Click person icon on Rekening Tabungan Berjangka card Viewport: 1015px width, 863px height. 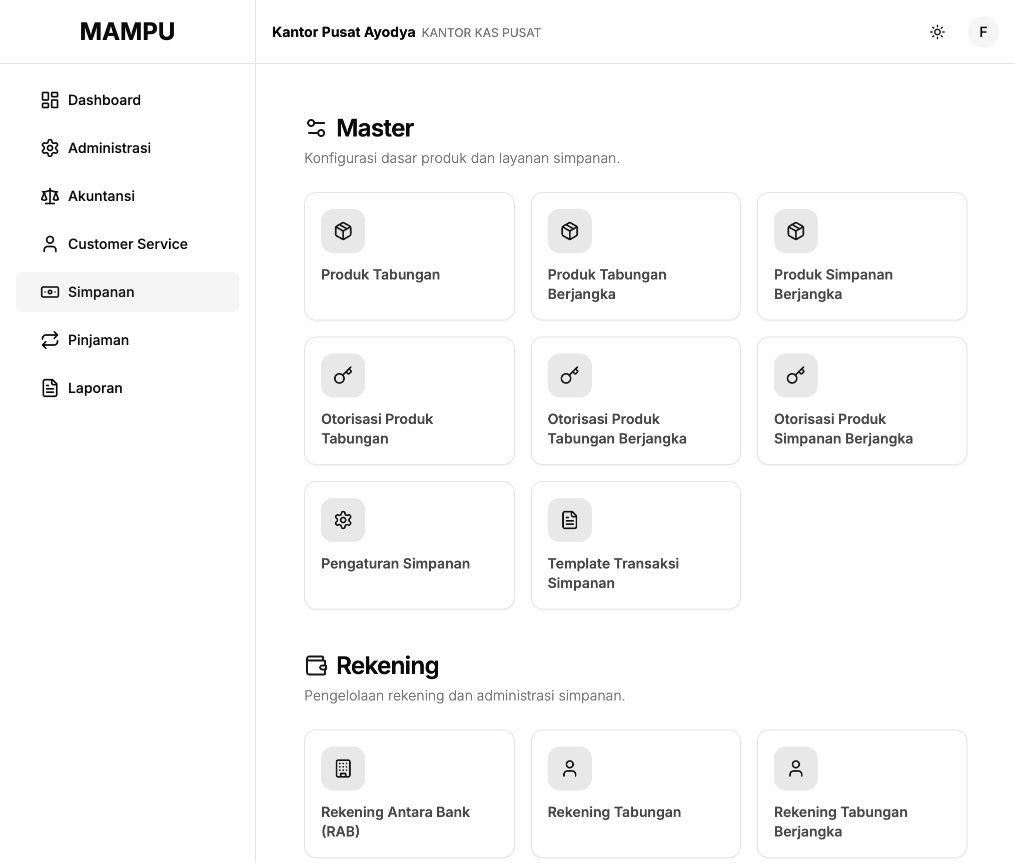tap(796, 768)
